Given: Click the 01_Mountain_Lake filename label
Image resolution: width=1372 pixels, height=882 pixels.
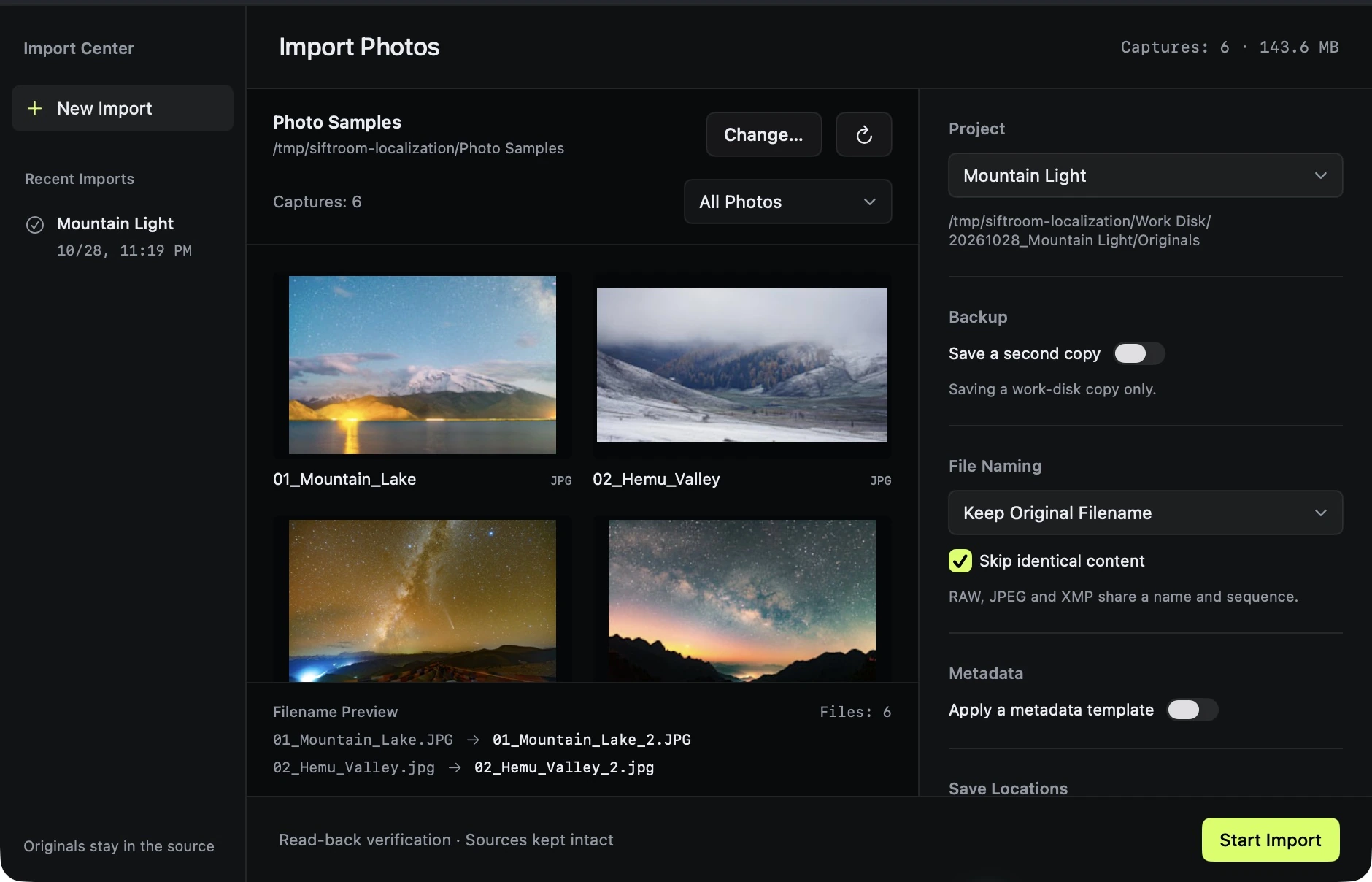Looking at the screenshot, I should click(x=344, y=479).
